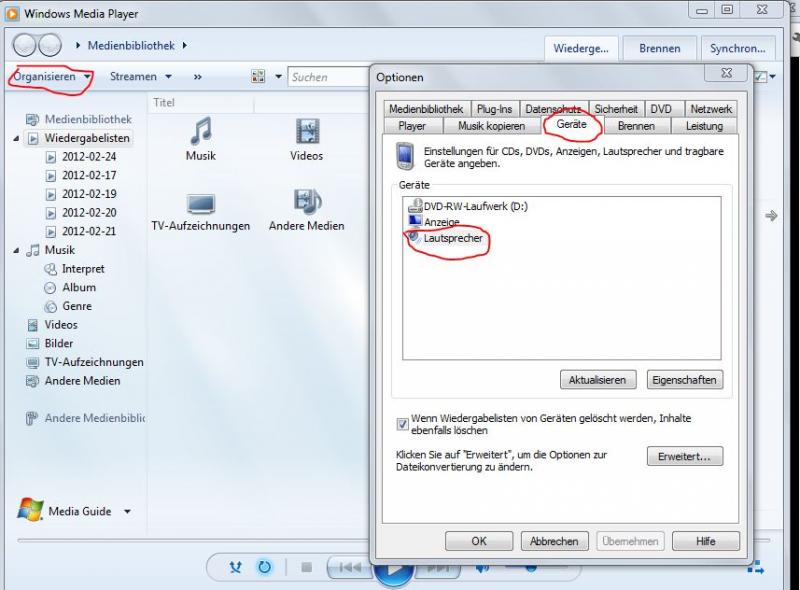This screenshot has height=590, width=800.
Task: Switch to the Sicherheit tab
Action: click(x=616, y=109)
